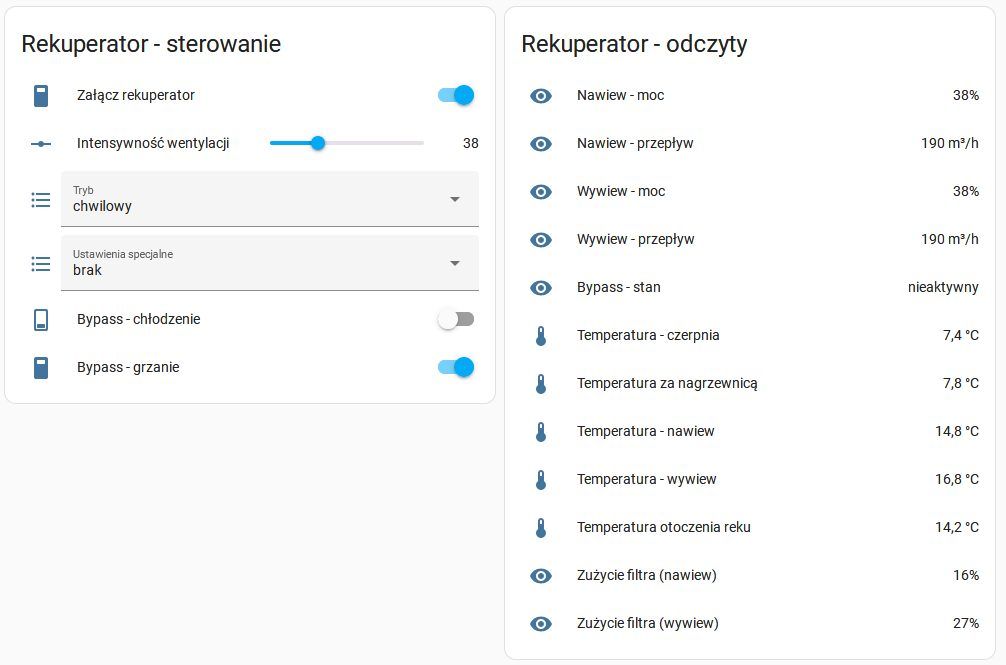Screen dimensions: 1006x665
Task: Click the eye icon beside Nawiew - moc
Action: (x=541, y=96)
